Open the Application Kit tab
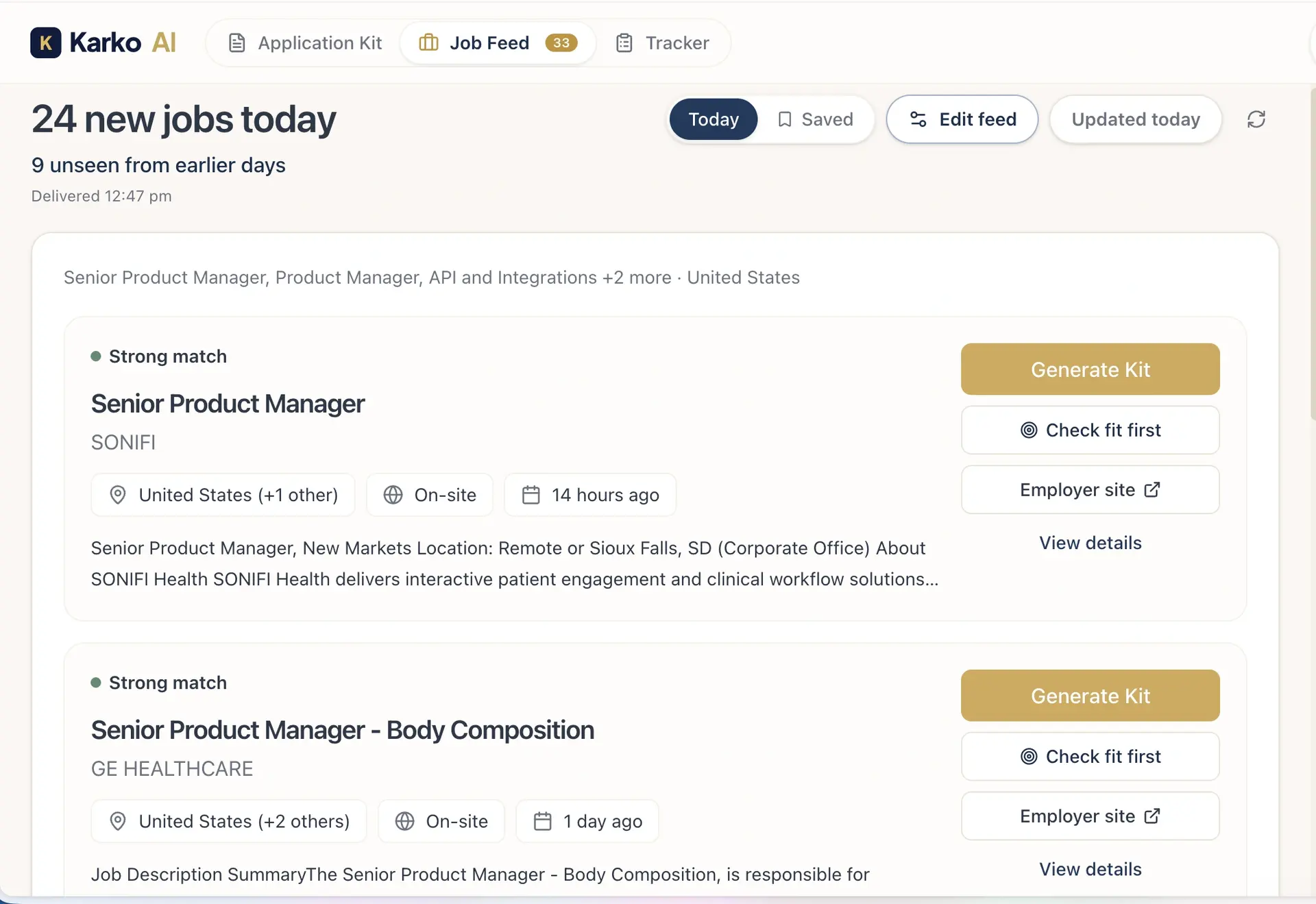Image resolution: width=1316 pixels, height=904 pixels. coord(305,42)
